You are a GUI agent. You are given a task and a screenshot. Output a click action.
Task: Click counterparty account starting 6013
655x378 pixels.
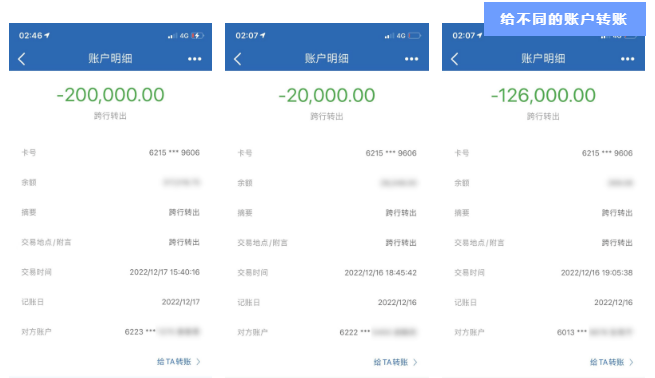595,332
